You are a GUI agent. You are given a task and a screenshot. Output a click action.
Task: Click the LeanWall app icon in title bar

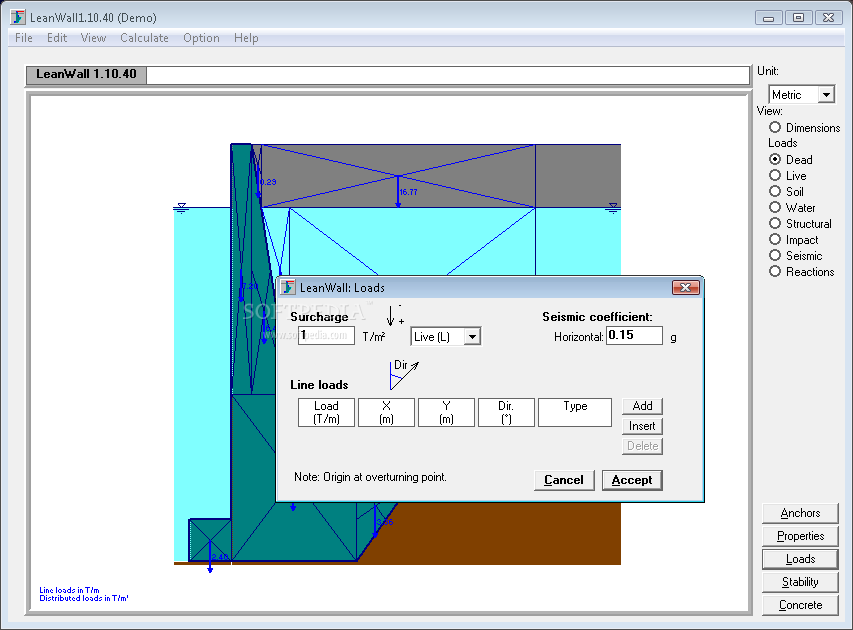17,17
